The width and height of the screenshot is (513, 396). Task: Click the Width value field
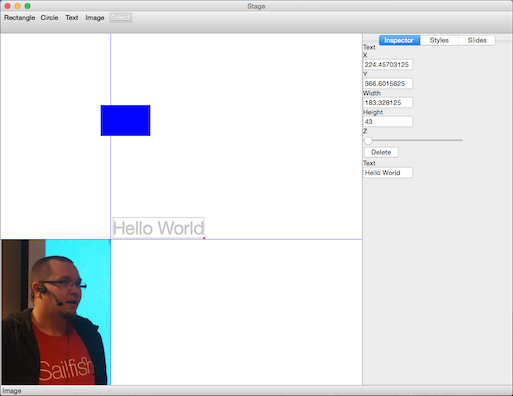[388, 103]
